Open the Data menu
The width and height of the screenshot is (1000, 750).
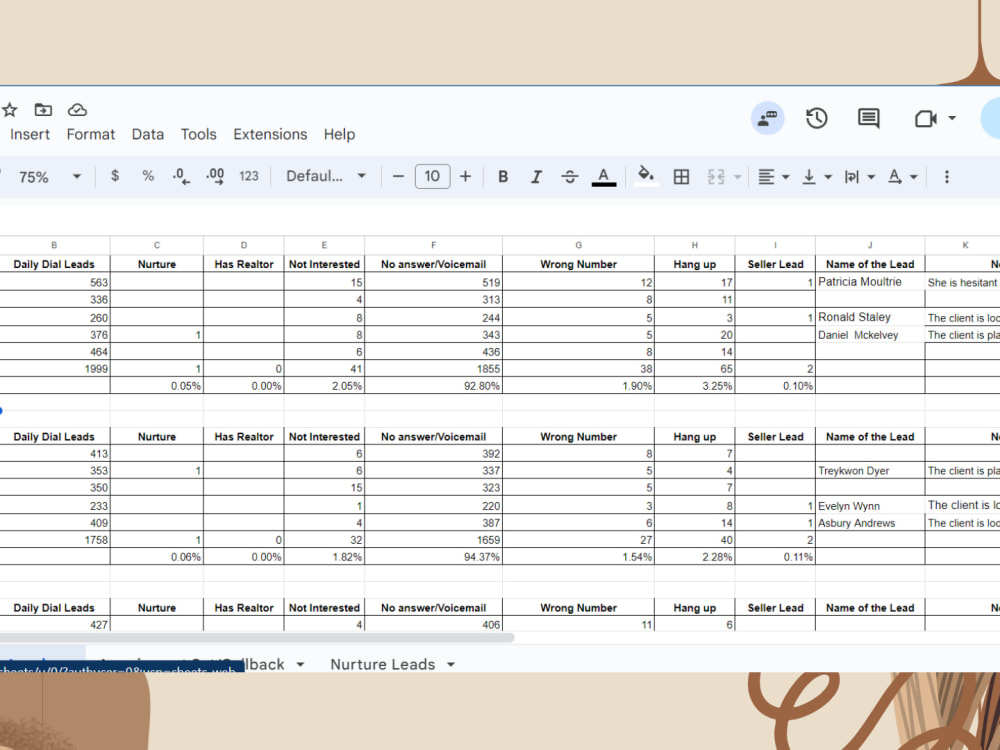click(x=147, y=135)
